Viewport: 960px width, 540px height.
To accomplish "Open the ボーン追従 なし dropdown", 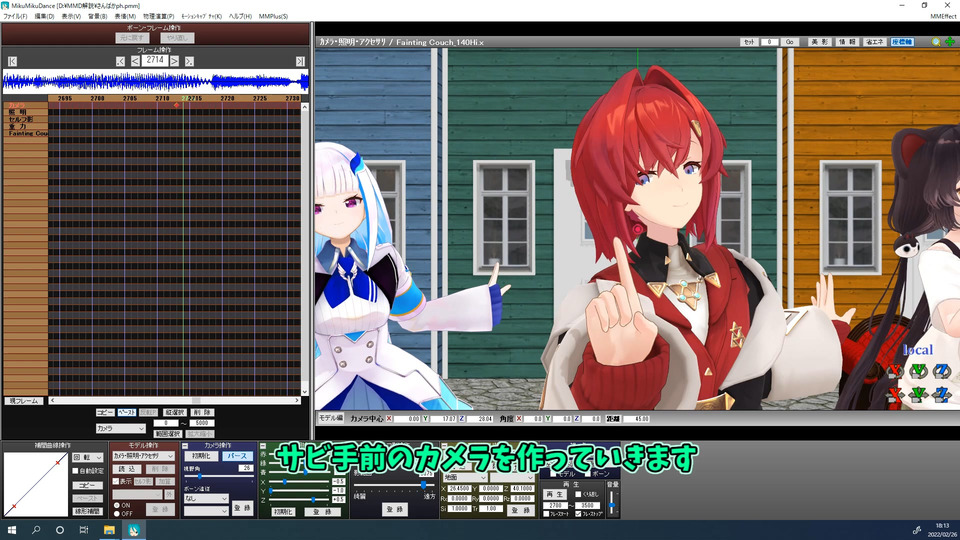I will (206, 499).
